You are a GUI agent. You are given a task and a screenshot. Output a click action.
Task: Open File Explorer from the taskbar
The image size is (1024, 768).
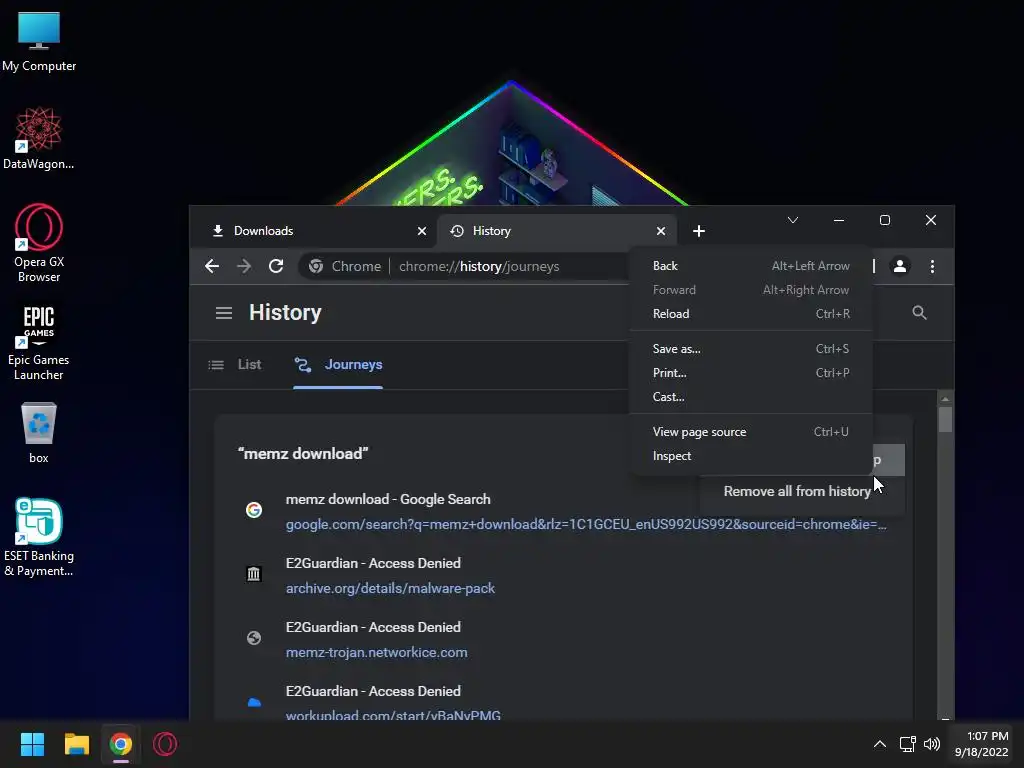point(76,744)
